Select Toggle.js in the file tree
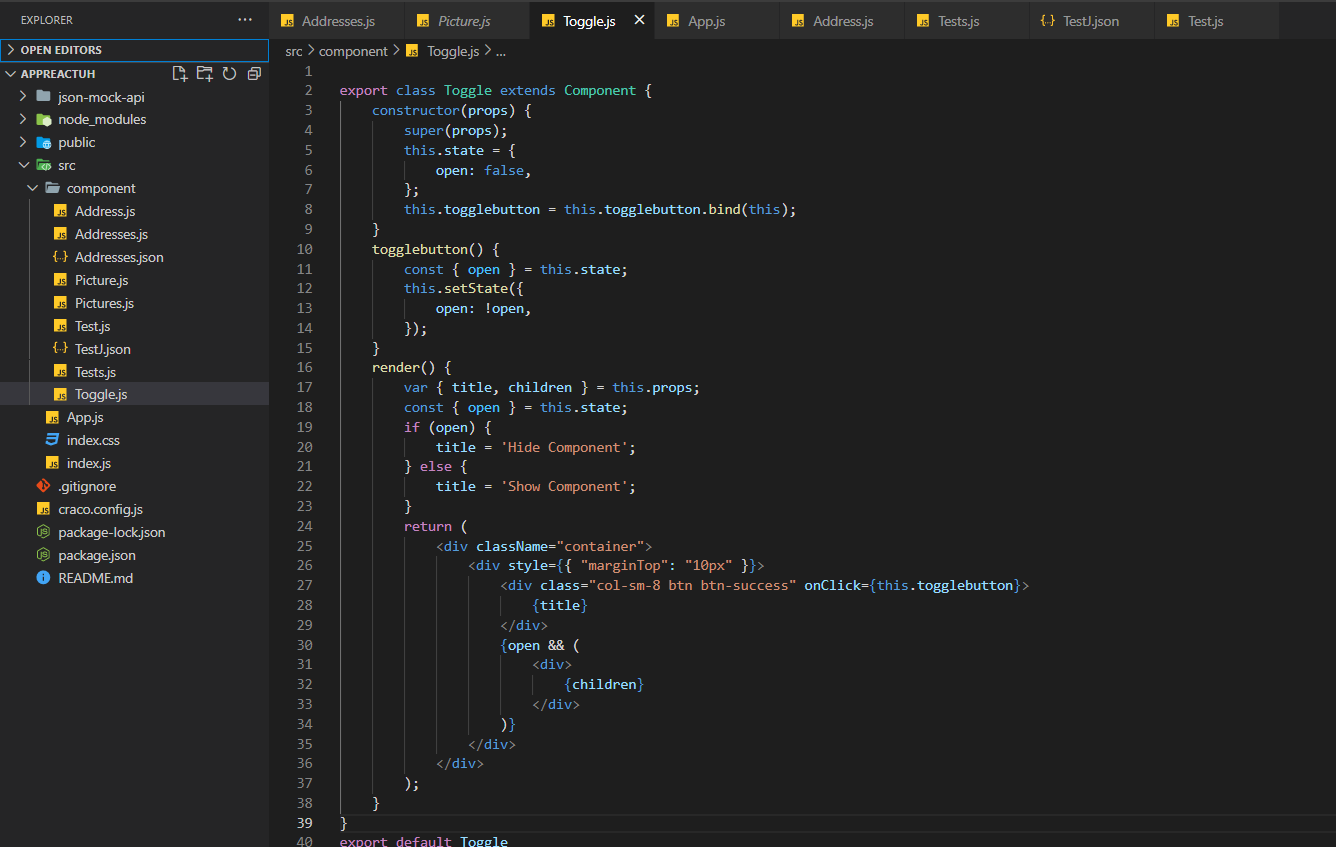The width and height of the screenshot is (1336, 847). pyautogui.click(x=135, y=394)
